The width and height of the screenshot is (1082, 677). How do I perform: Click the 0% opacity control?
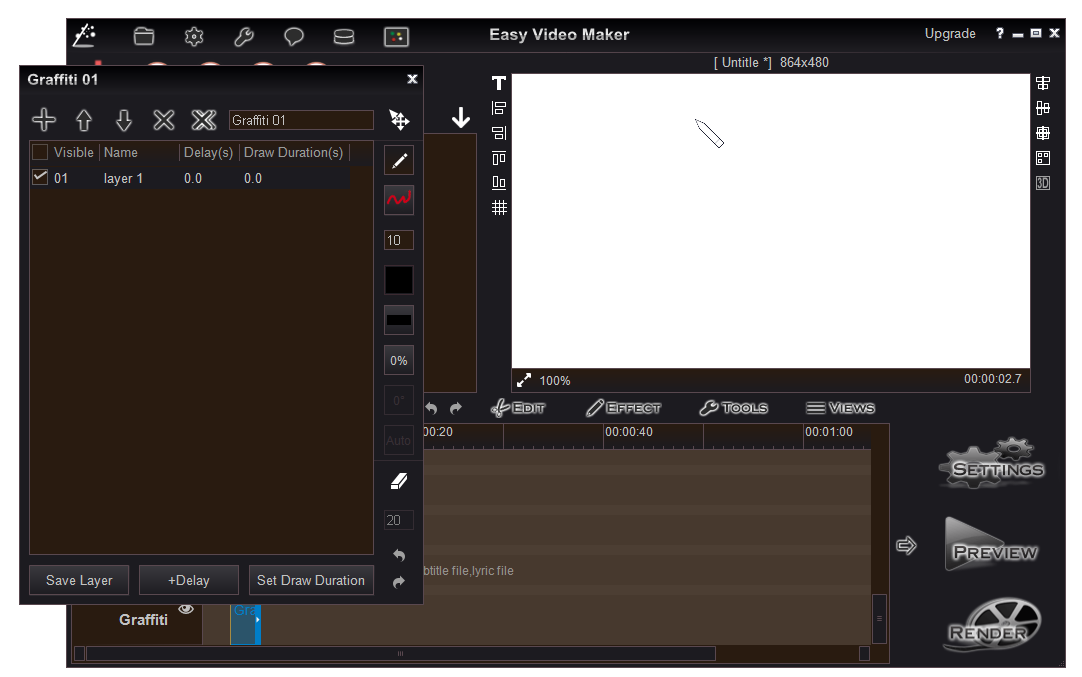coord(399,360)
